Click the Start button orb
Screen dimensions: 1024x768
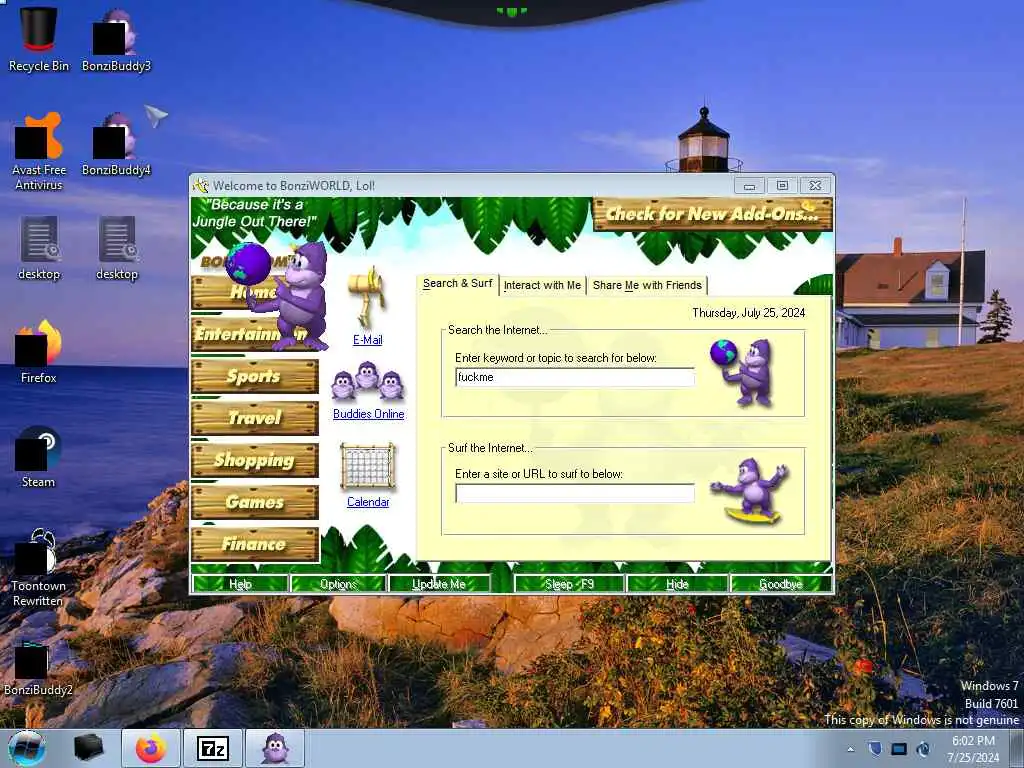26,748
